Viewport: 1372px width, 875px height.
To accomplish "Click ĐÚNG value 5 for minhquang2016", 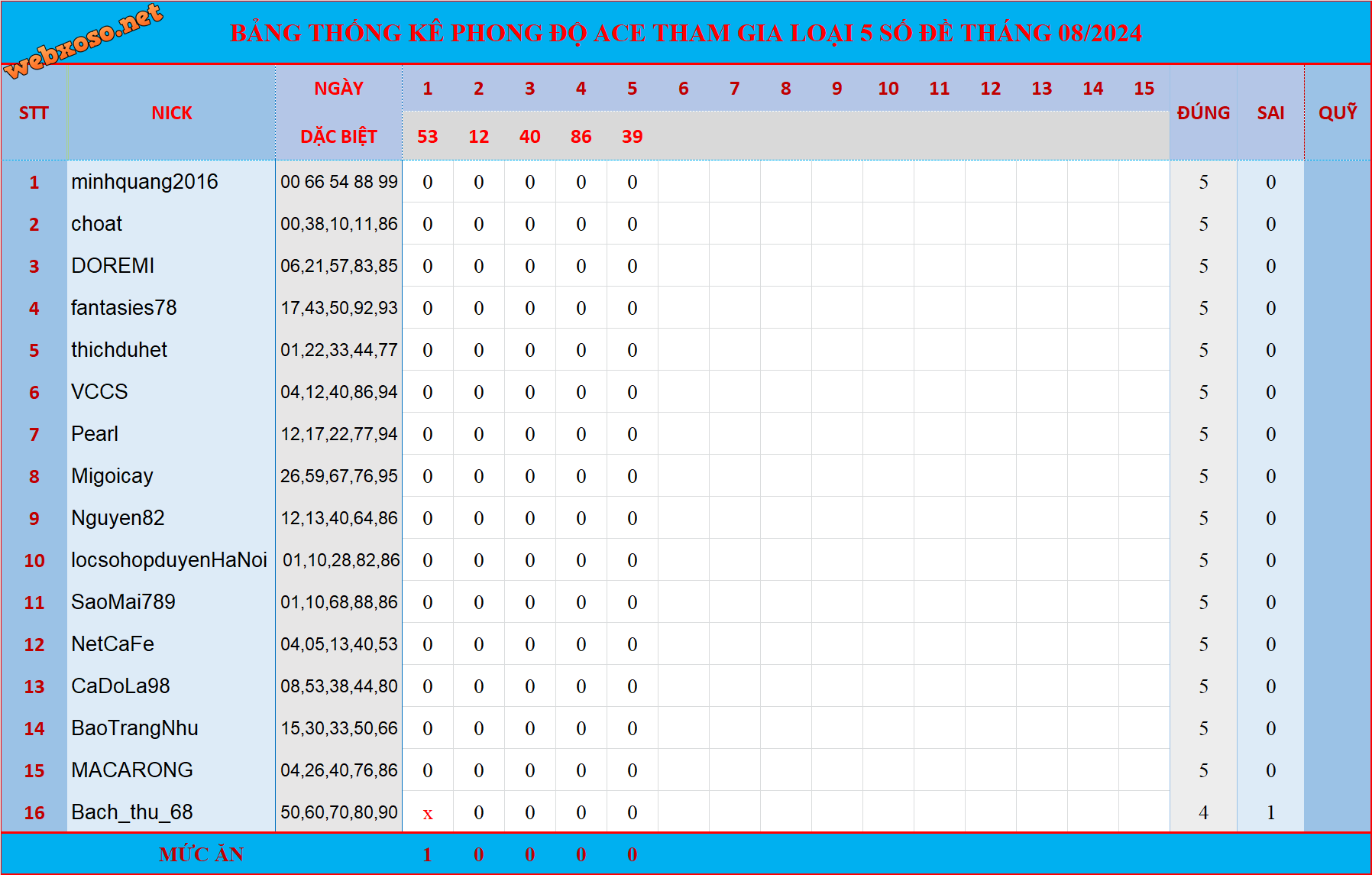I will [x=1203, y=182].
